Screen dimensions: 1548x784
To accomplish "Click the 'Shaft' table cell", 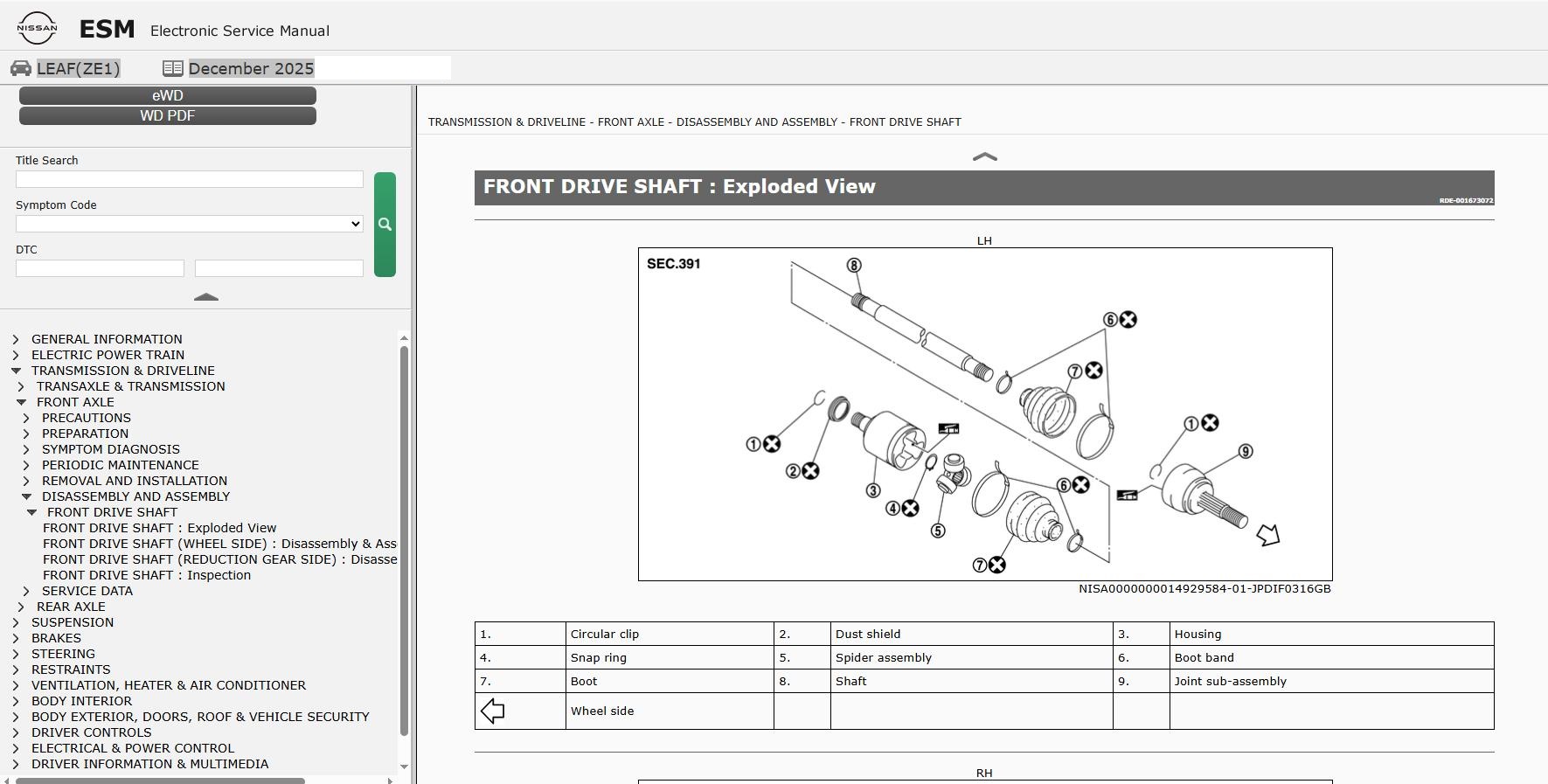I will 971,681.
